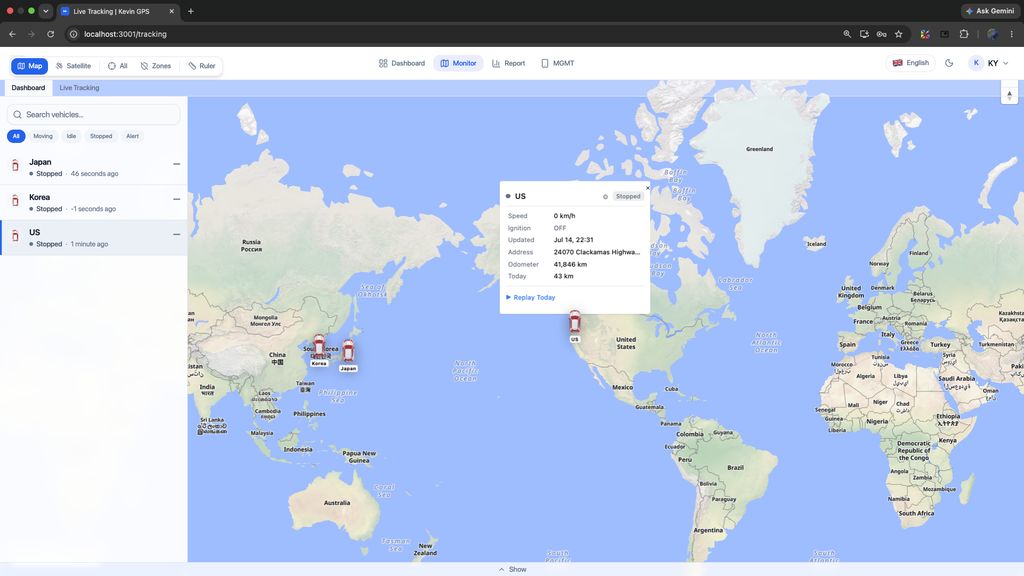Close the US vehicle info popup
1024x576 pixels.
(x=647, y=187)
